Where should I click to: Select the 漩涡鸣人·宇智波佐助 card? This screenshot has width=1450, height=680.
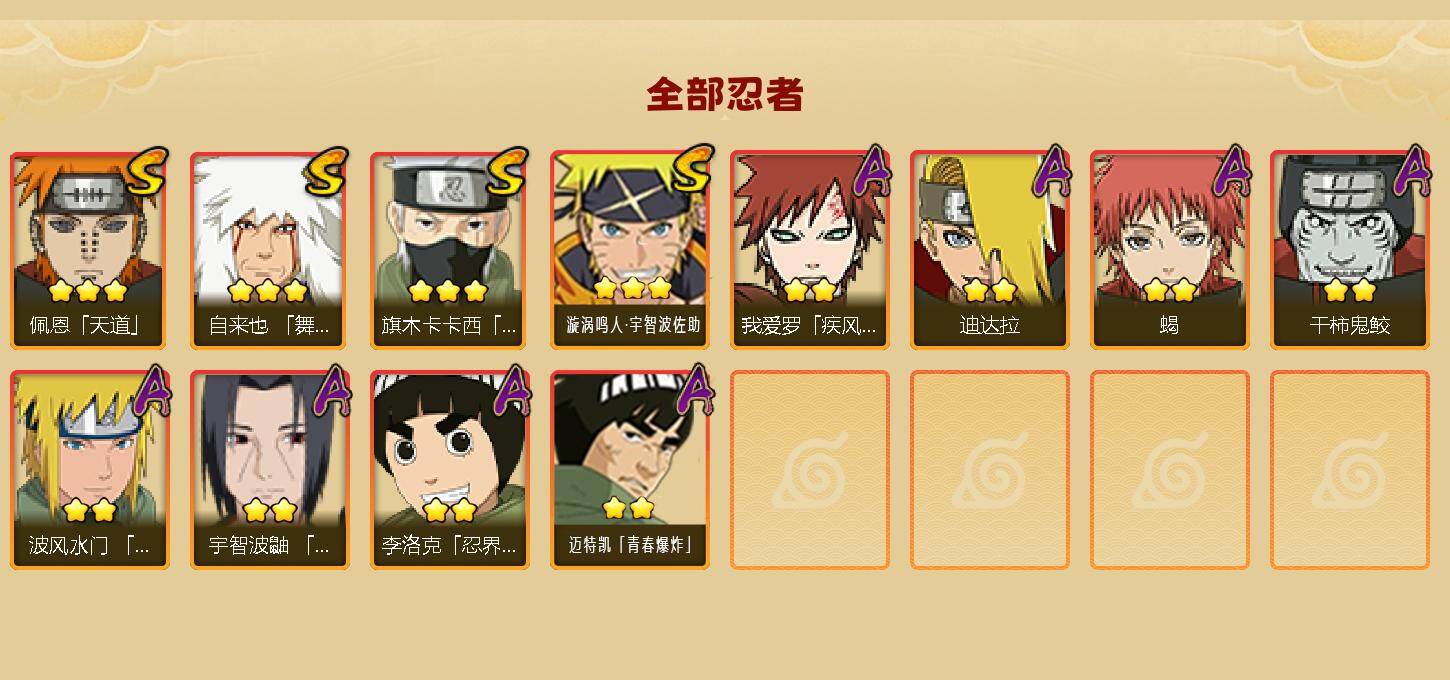coord(630,250)
